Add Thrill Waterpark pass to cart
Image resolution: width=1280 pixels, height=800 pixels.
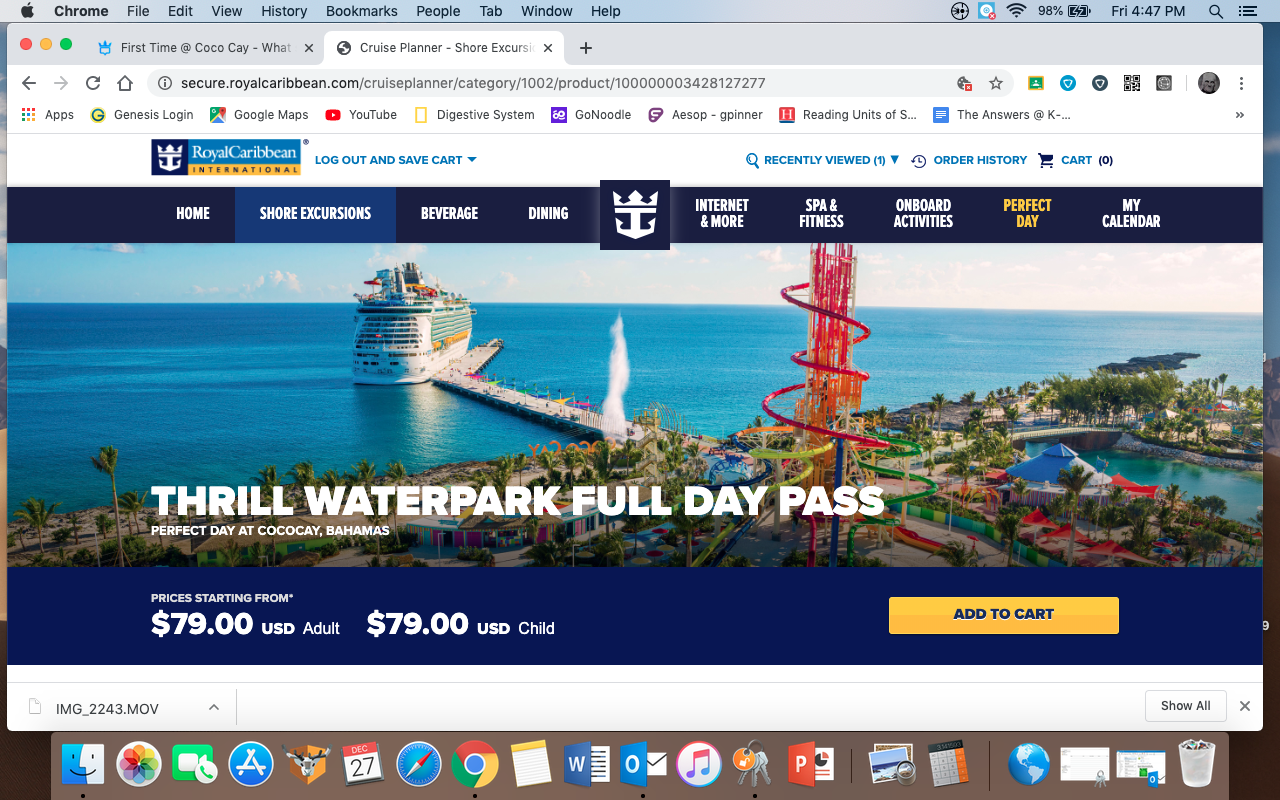click(x=1004, y=615)
